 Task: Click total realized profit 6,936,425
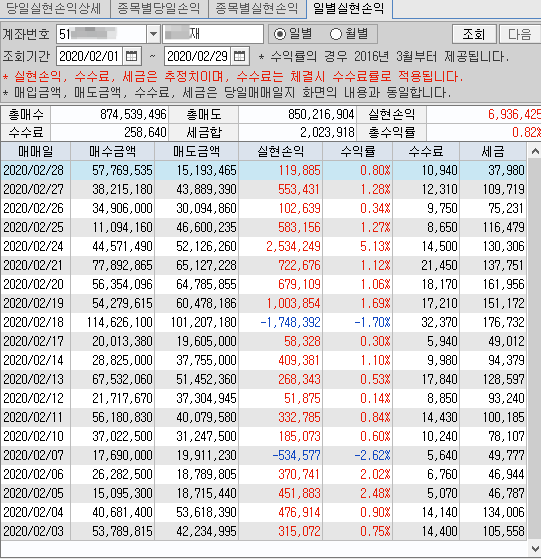click(x=514, y=114)
